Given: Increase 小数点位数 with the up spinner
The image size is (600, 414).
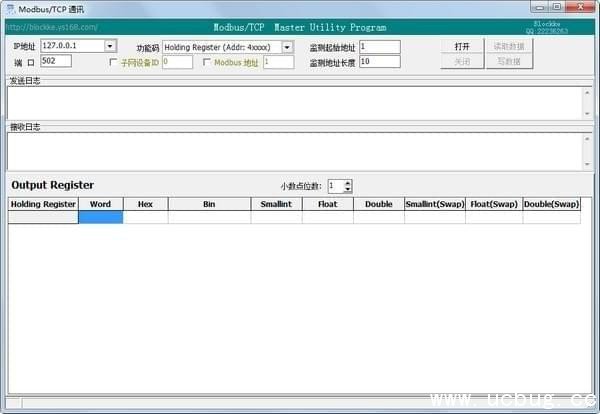Looking at the screenshot, I should (347, 183).
